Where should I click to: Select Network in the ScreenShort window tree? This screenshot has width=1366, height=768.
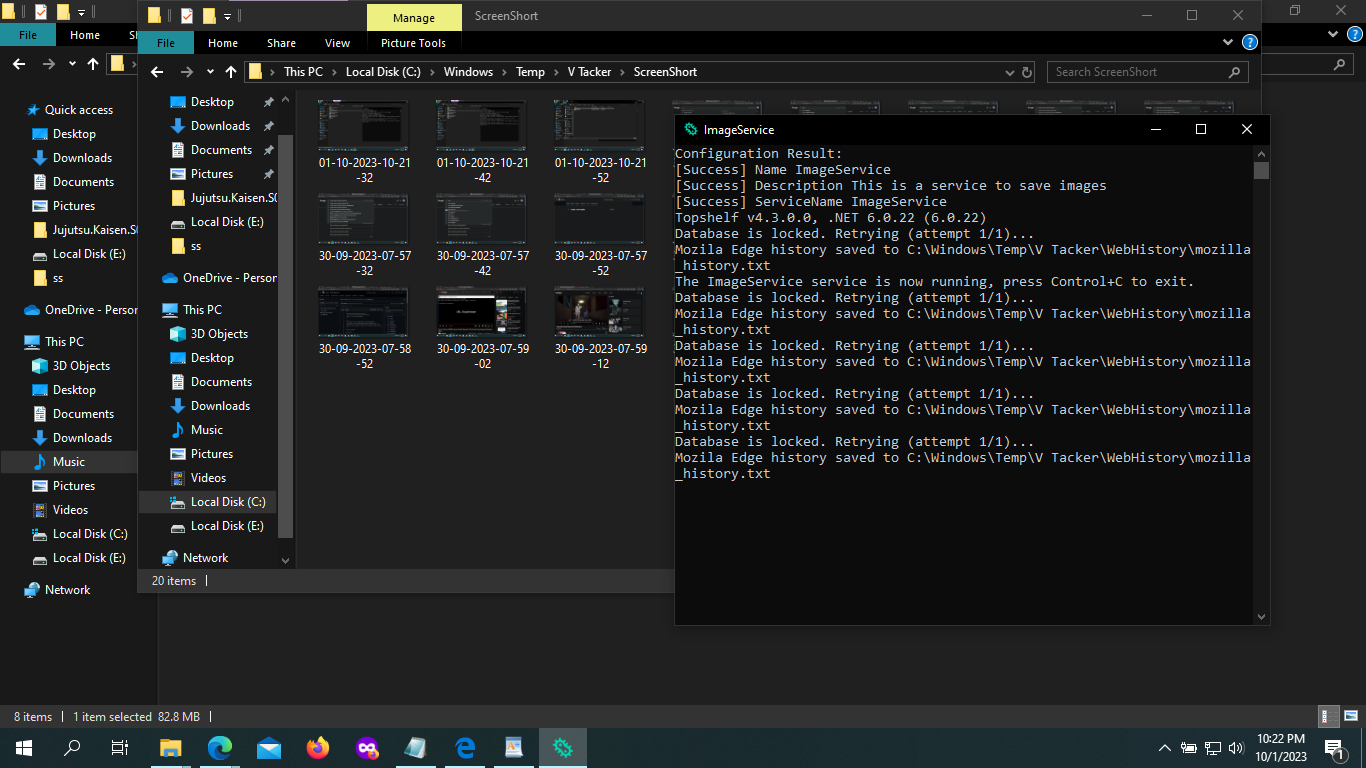tap(205, 558)
